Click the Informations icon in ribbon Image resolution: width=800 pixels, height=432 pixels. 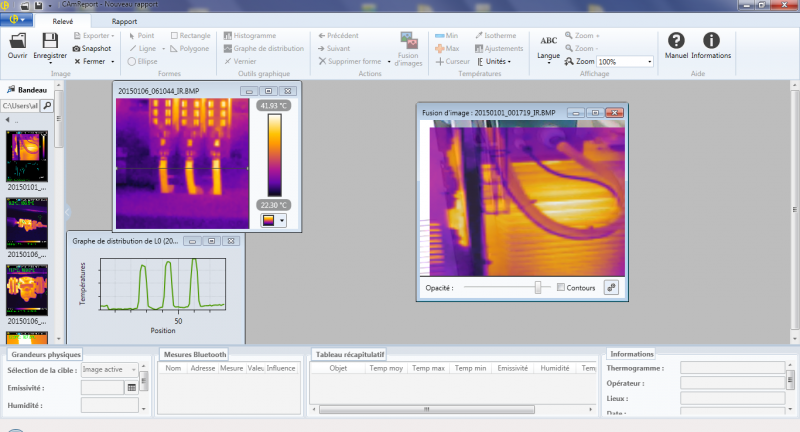tap(711, 41)
